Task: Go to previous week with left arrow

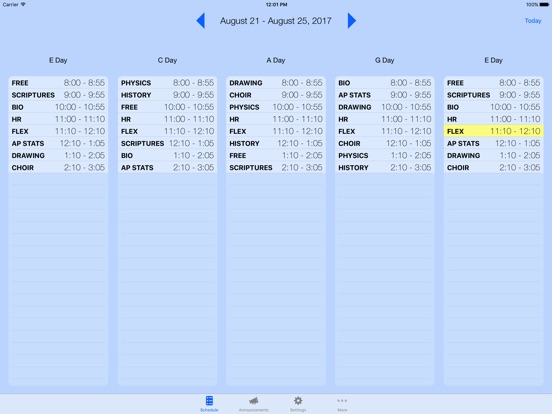Action: coord(201,21)
